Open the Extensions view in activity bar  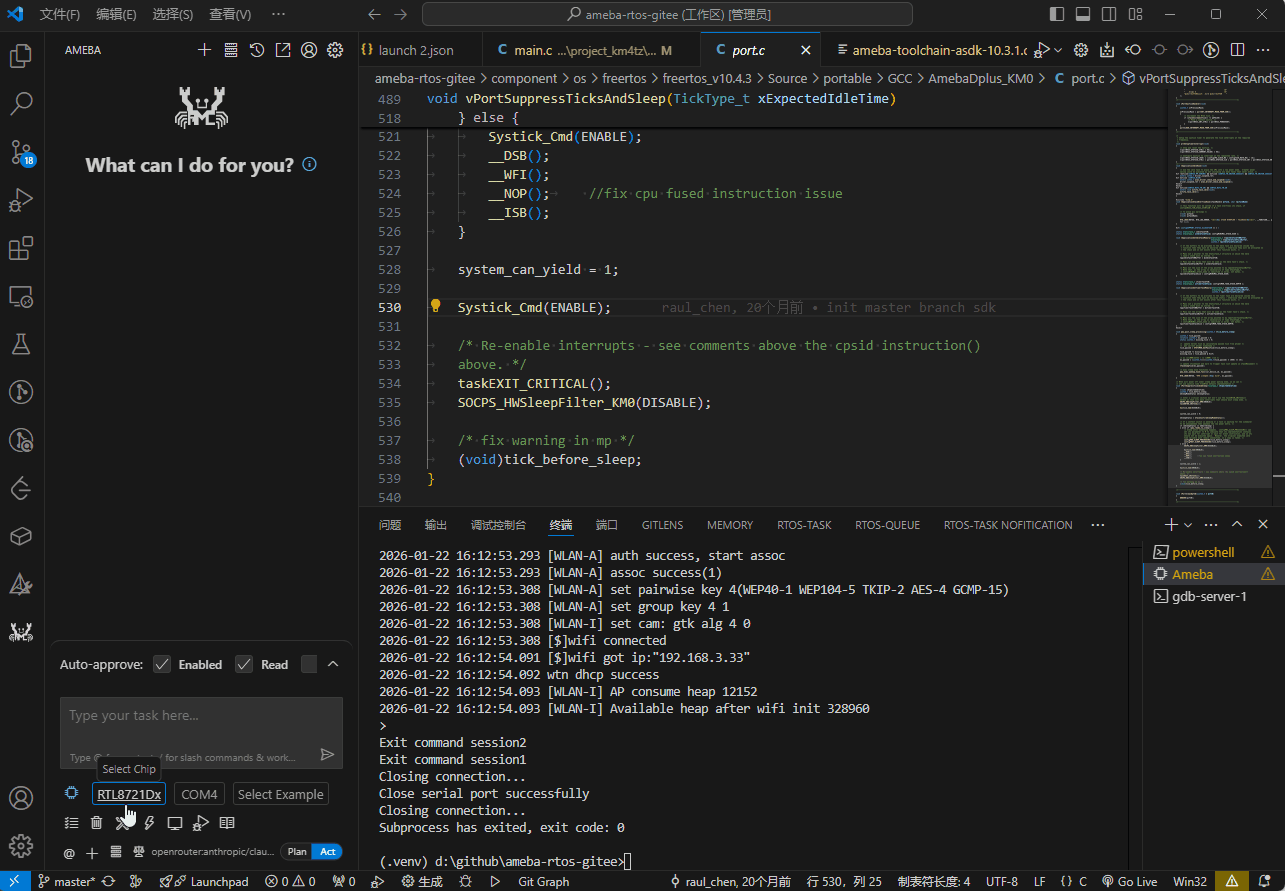point(21,248)
